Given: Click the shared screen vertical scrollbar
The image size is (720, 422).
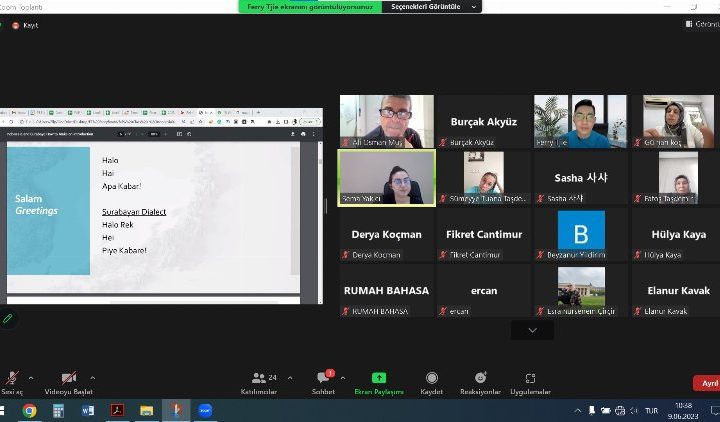Looking at the screenshot, I should coord(295,210).
